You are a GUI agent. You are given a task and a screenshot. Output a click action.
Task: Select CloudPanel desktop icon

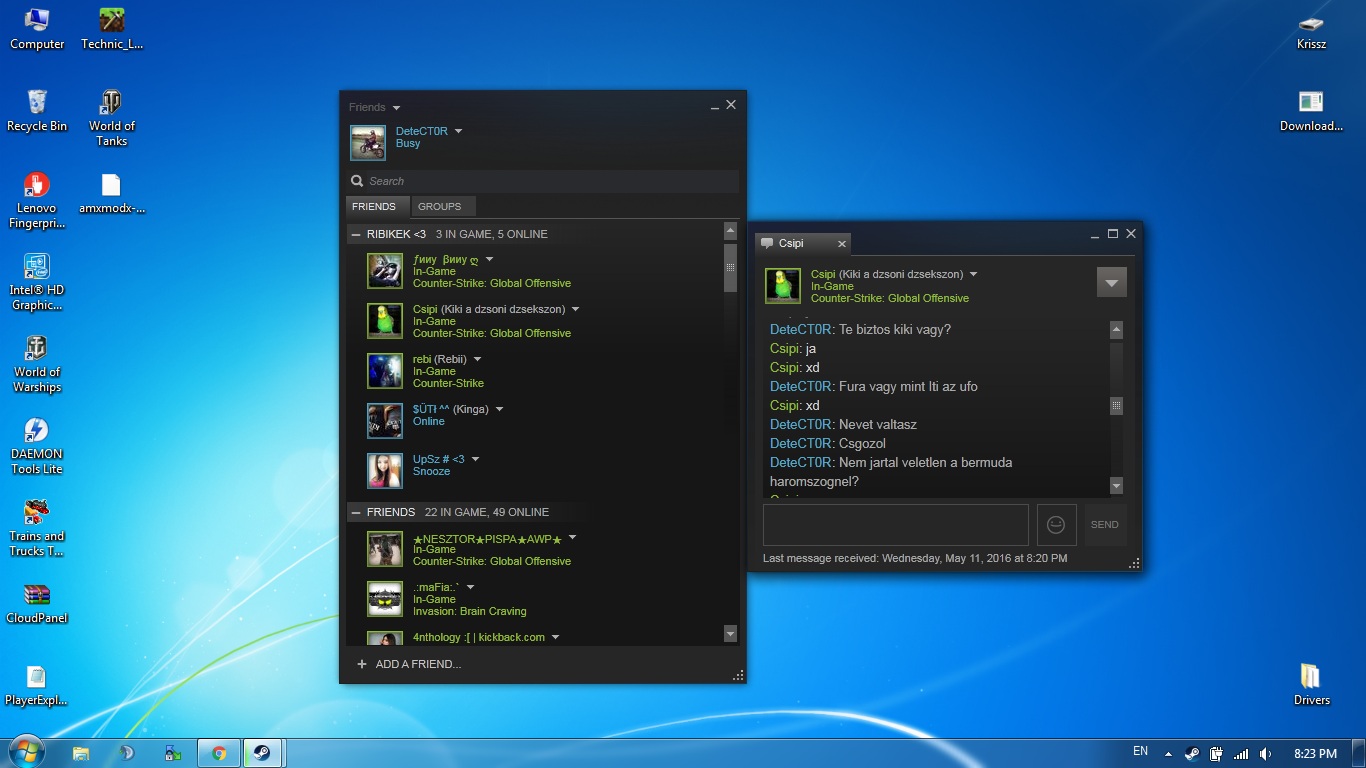click(37, 603)
